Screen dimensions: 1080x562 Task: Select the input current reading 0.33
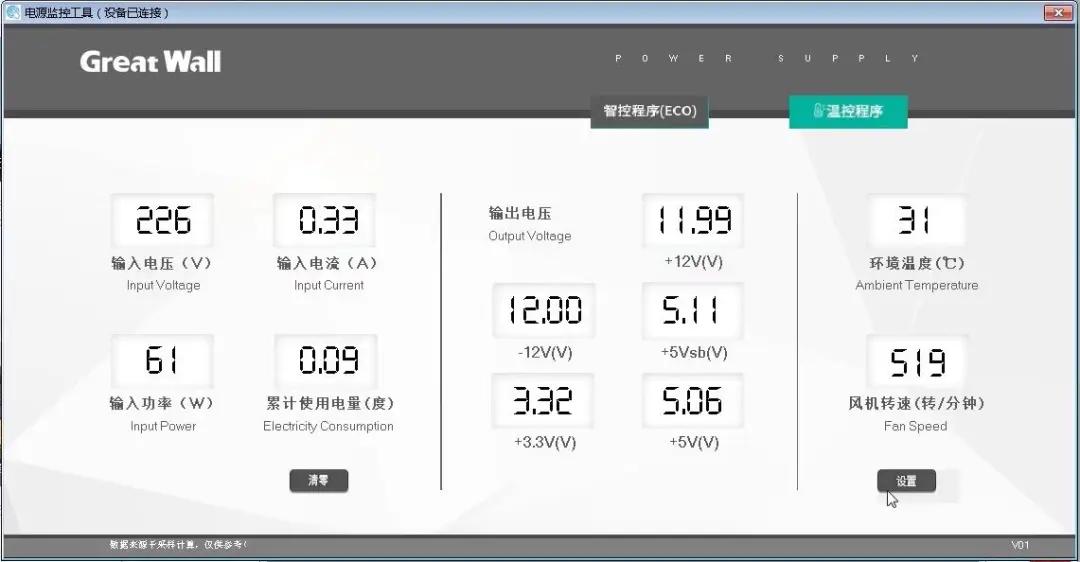325,220
